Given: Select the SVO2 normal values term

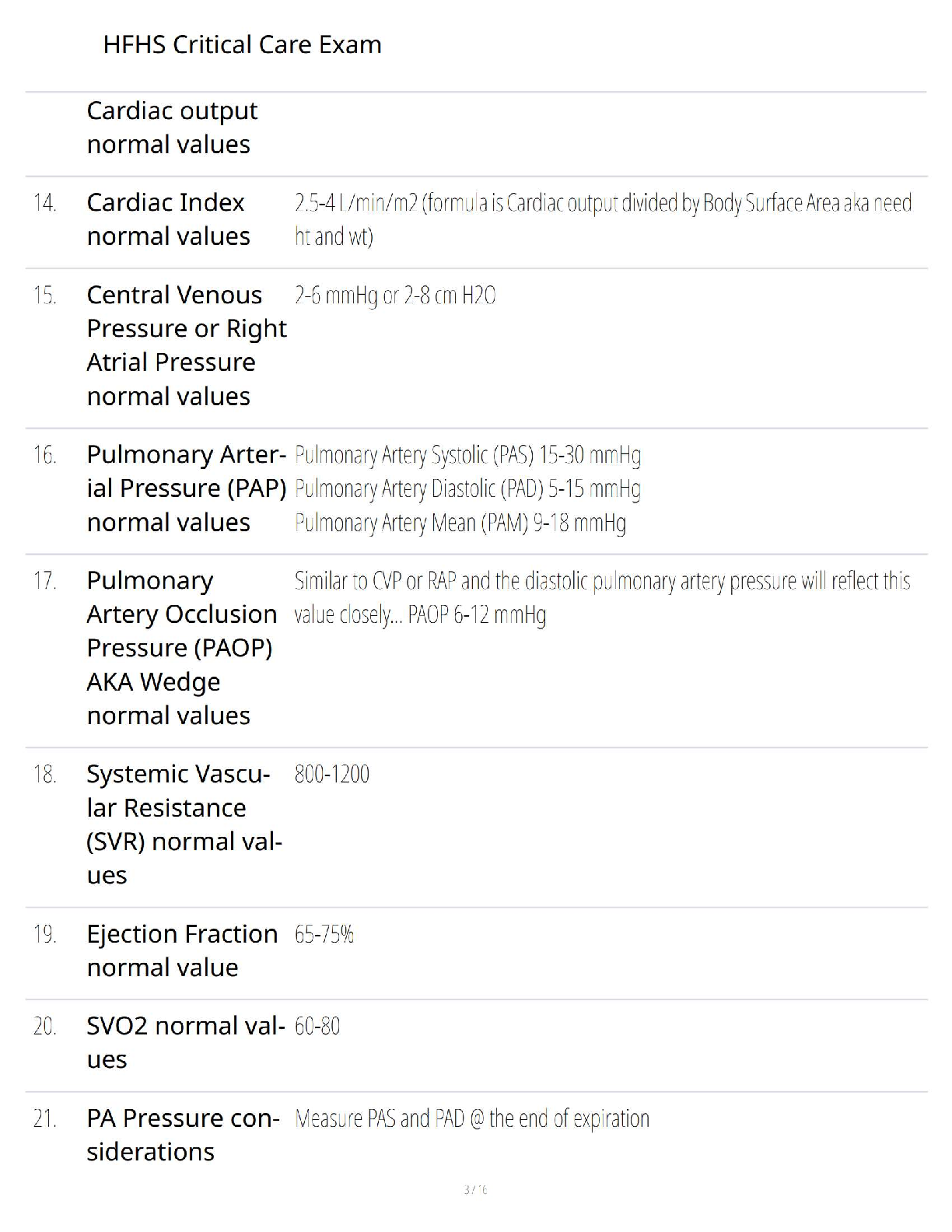Looking at the screenshot, I should pos(185,1042).
